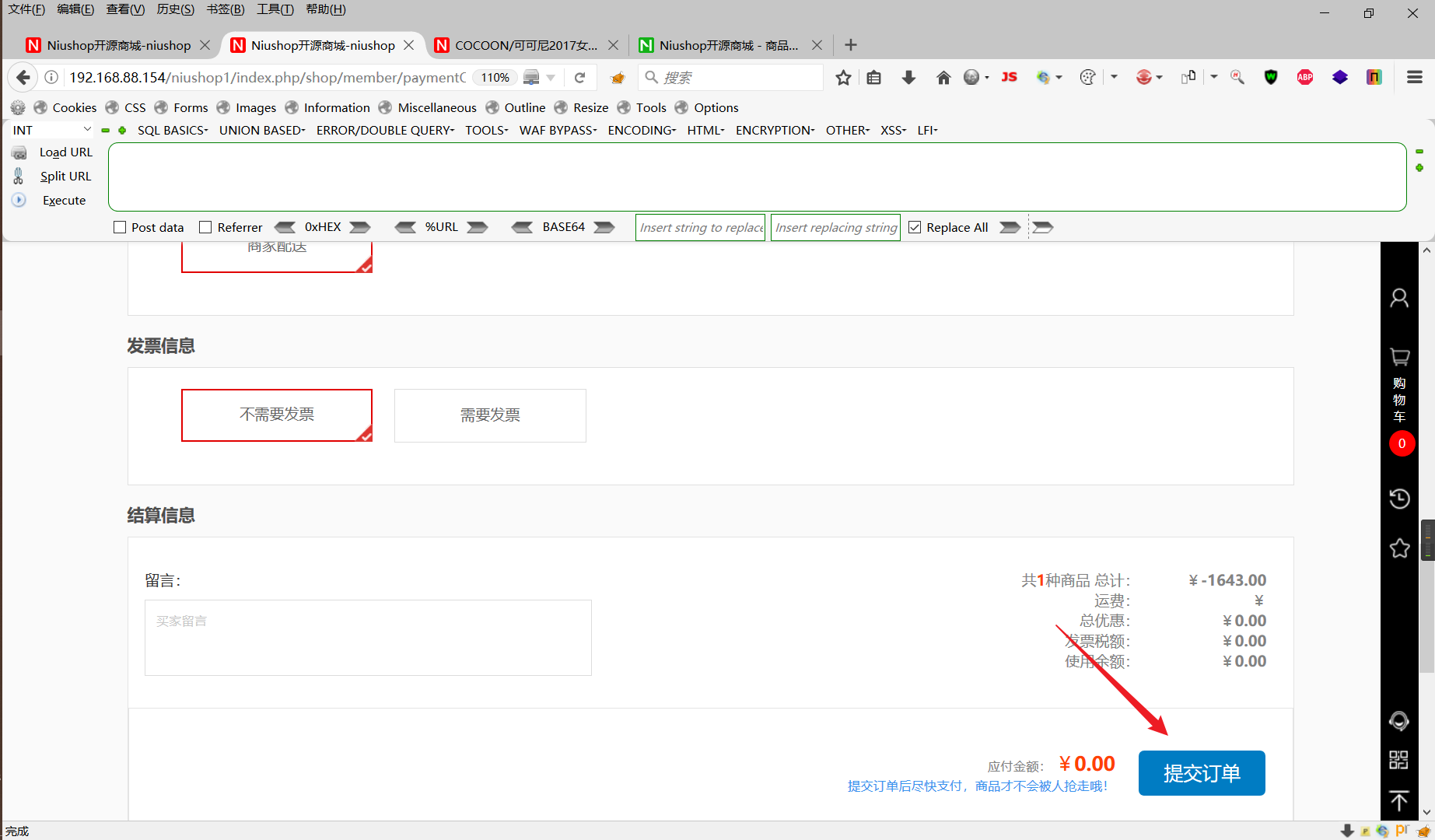
Task: Enable the Post data checkbox
Action: [x=120, y=227]
